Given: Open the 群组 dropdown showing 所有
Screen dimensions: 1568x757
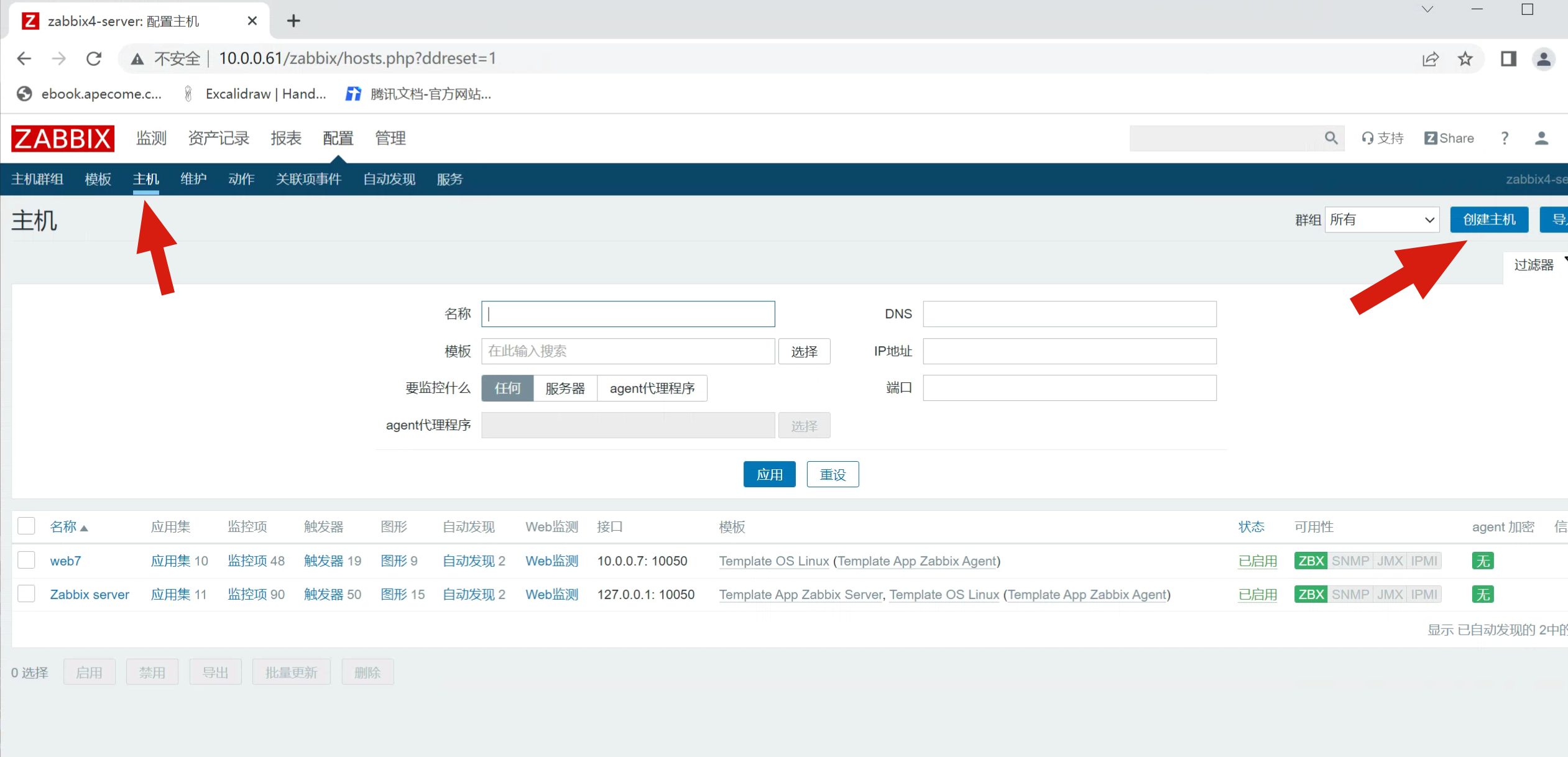Looking at the screenshot, I should click(x=1381, y=219).
